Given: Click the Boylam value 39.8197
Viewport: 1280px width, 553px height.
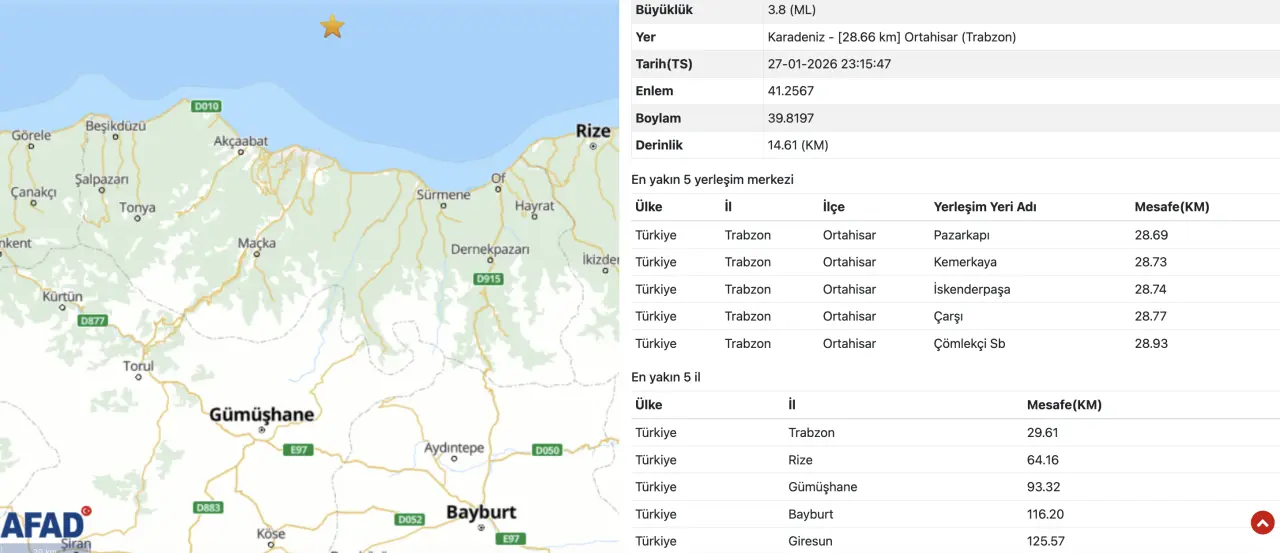Looking at the screenshot, I should coord(789,118).
